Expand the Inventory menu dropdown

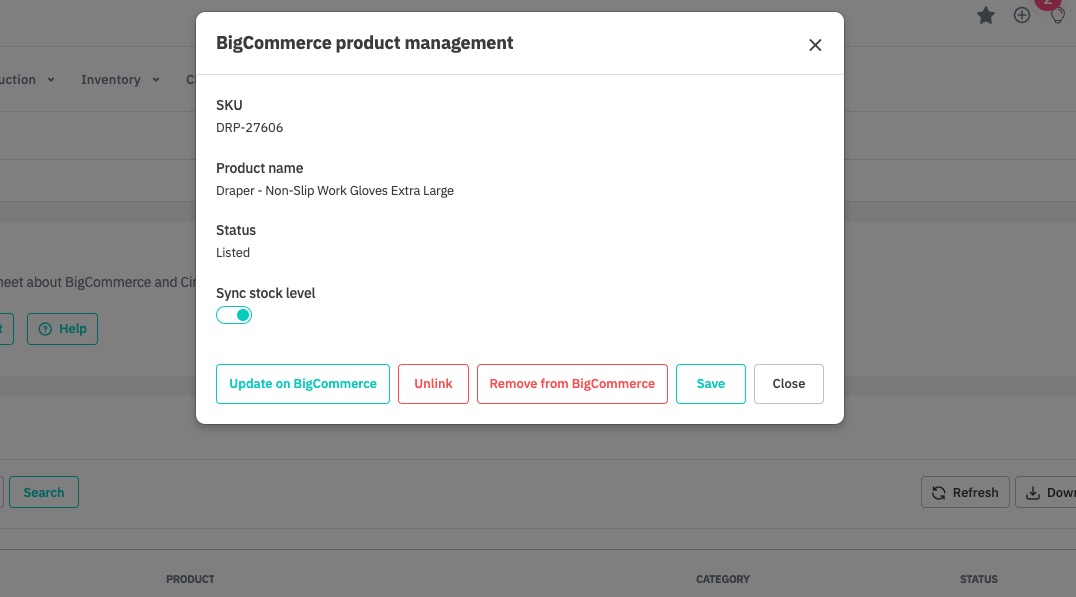click(x=120, y=80)
